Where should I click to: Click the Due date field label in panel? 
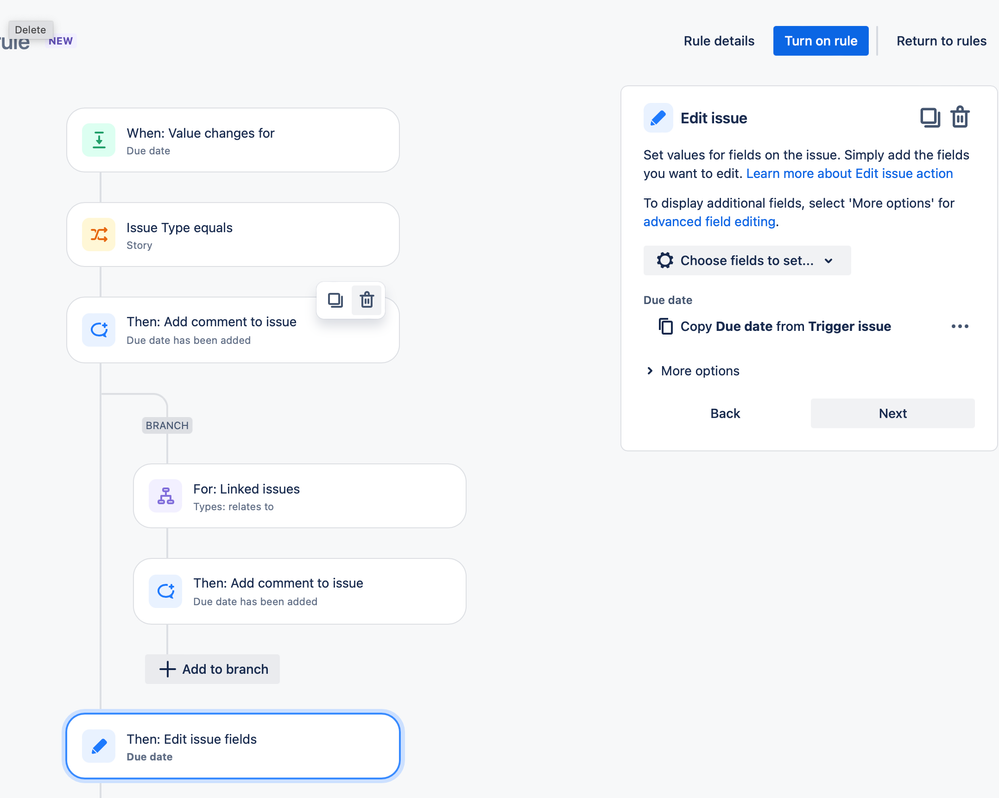[668, 300]
